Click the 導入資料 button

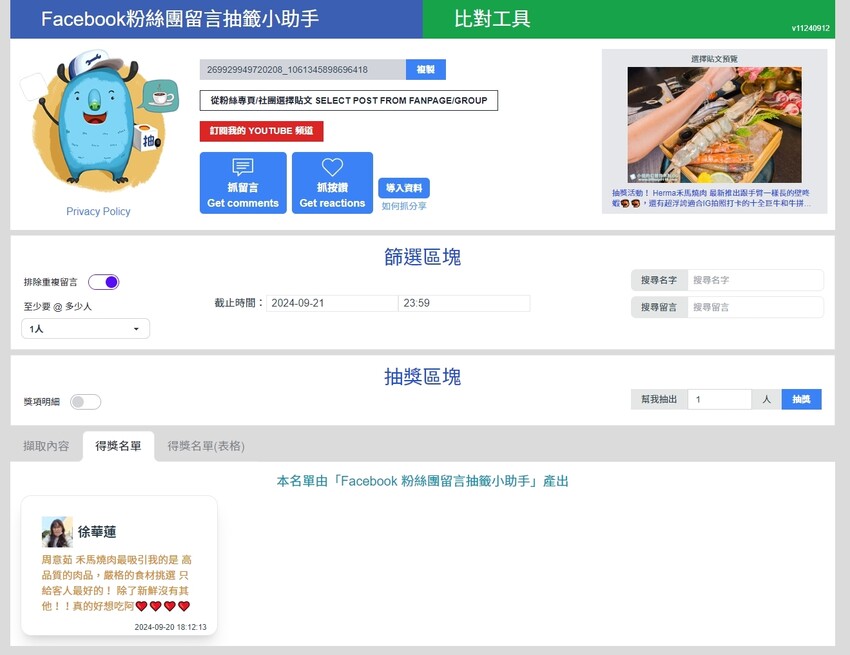404,188
